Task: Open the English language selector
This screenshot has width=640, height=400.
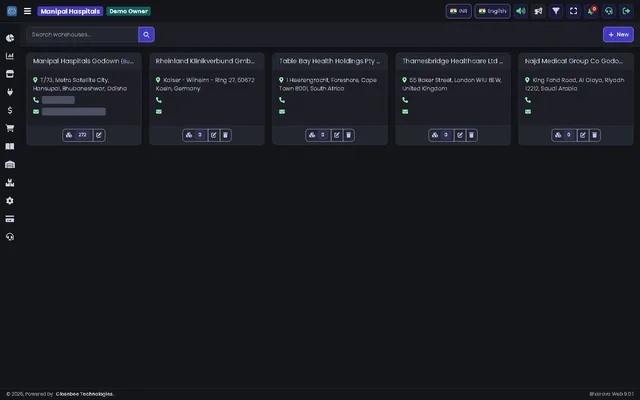Action: point(492,11)
